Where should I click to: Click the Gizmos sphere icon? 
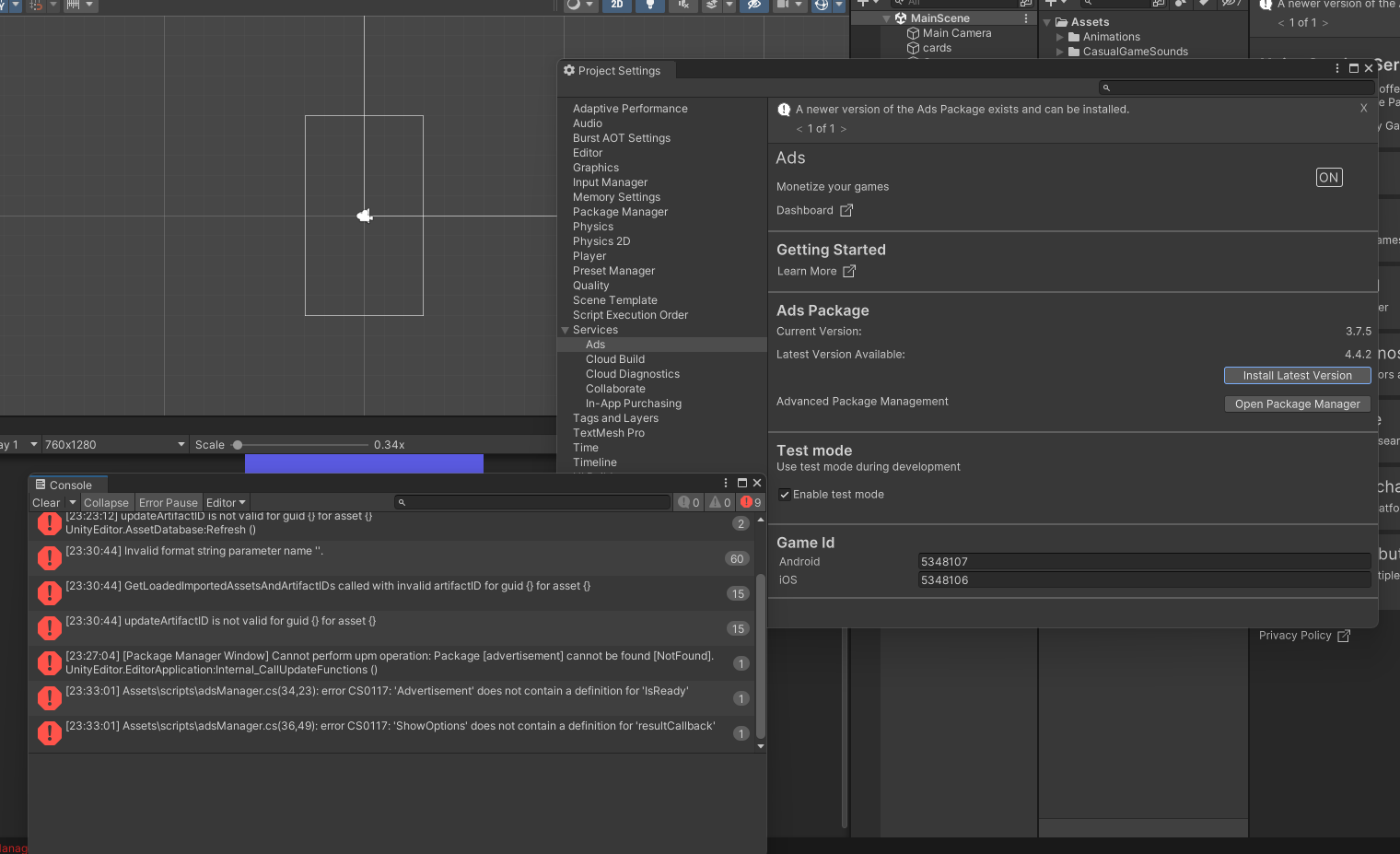[x=821, y=5]
